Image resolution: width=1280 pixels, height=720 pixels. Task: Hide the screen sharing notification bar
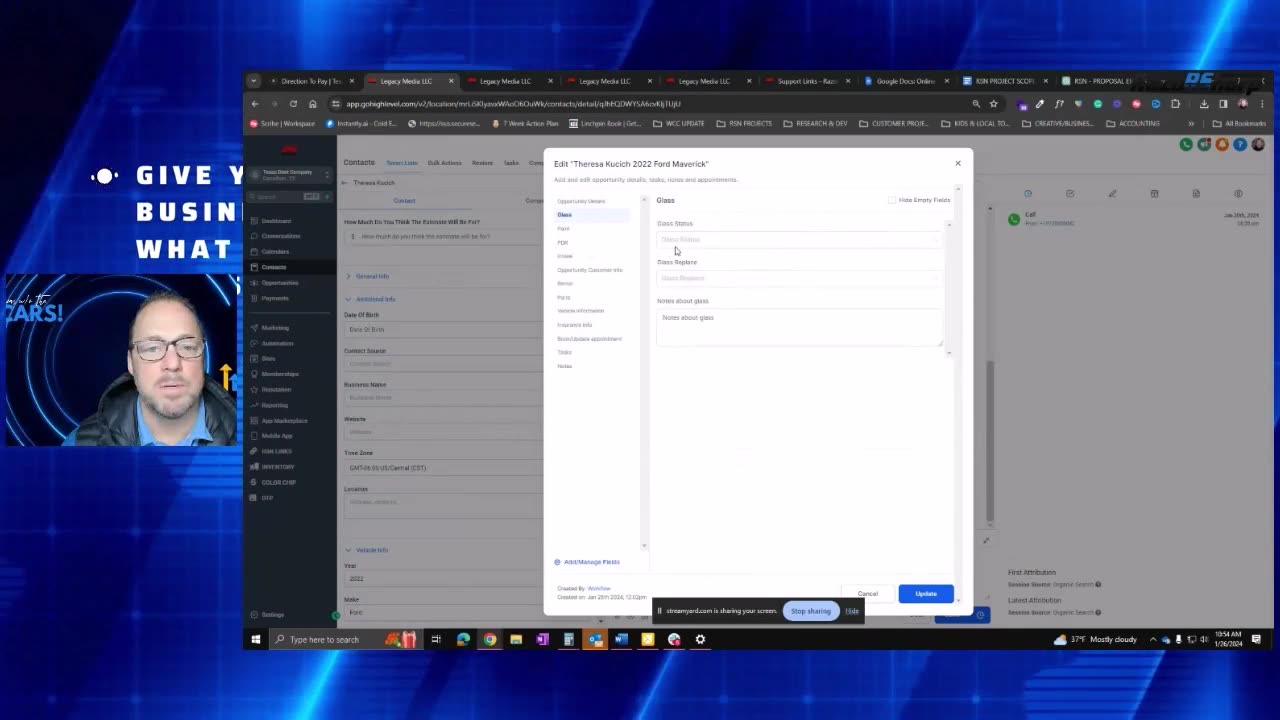(852, 611)
